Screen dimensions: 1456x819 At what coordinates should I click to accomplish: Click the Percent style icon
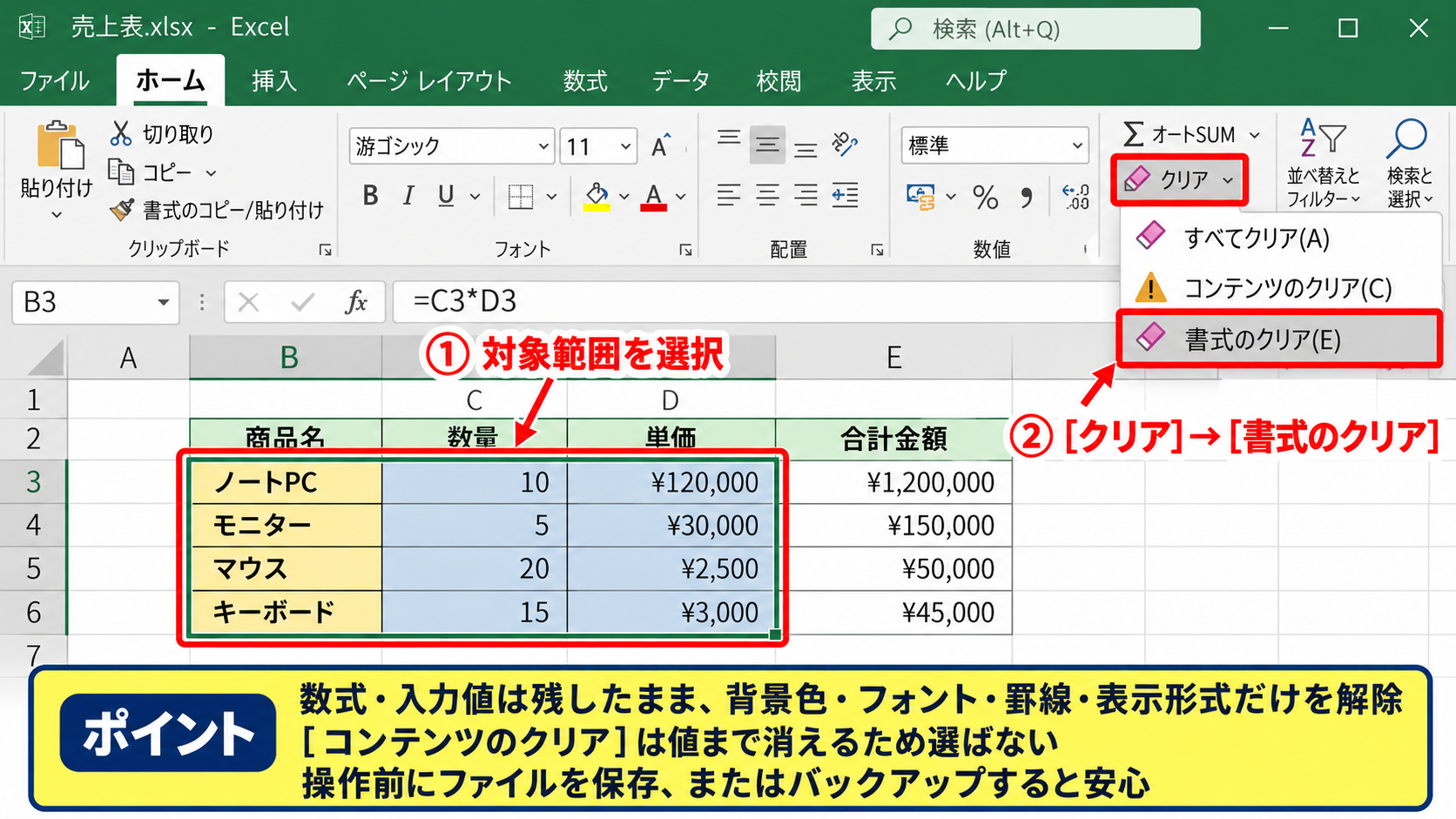(986, 197)
